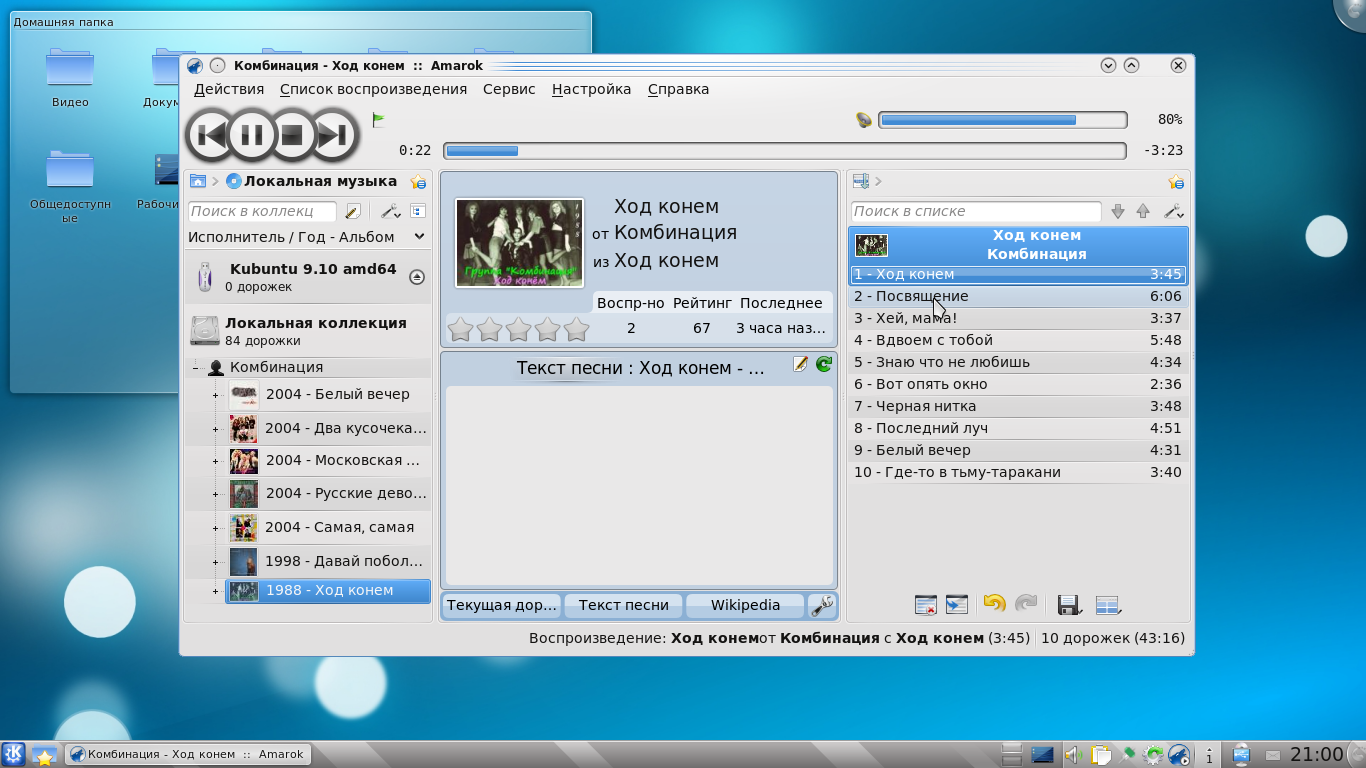Switch to the Текущая дор... tab

(502, 605)
